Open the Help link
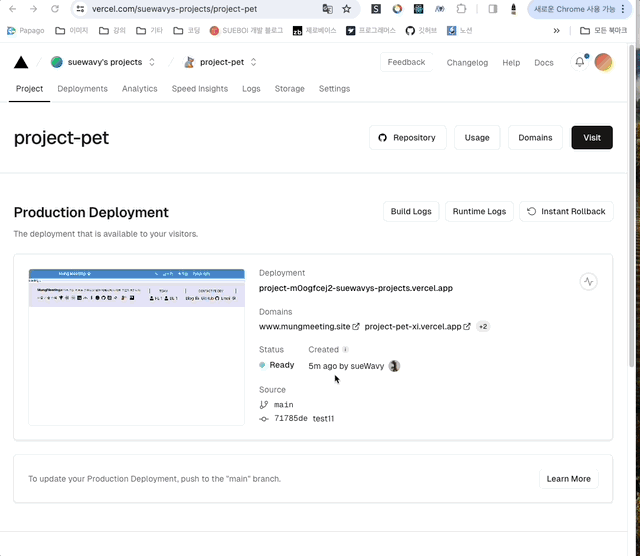This screenshot has width=640, height=556. (x=511, y=62)
